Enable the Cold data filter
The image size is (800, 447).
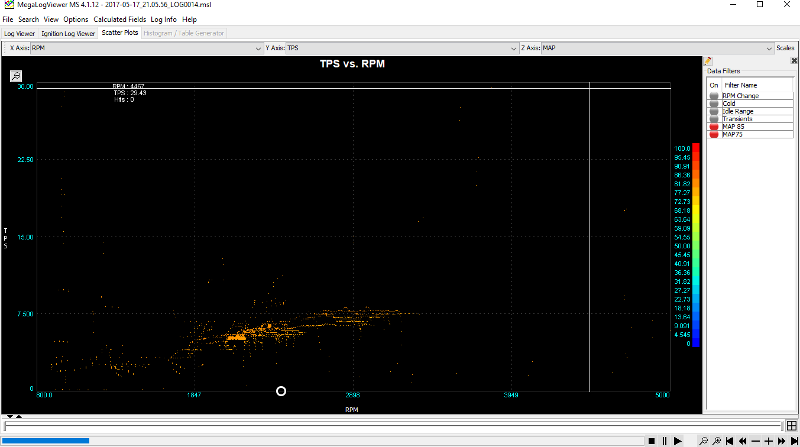click(x=714, y=103)
